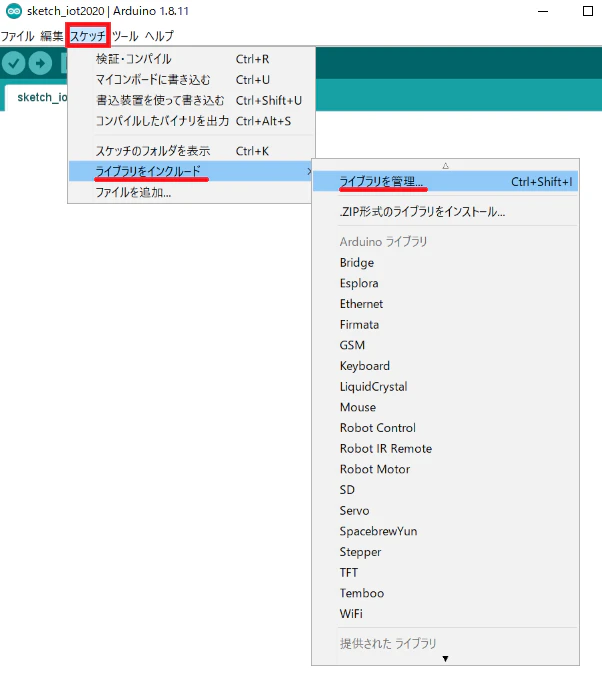Open the ファイル menu
Viewport: 602px width, 673px height.
tap(17, 36)
